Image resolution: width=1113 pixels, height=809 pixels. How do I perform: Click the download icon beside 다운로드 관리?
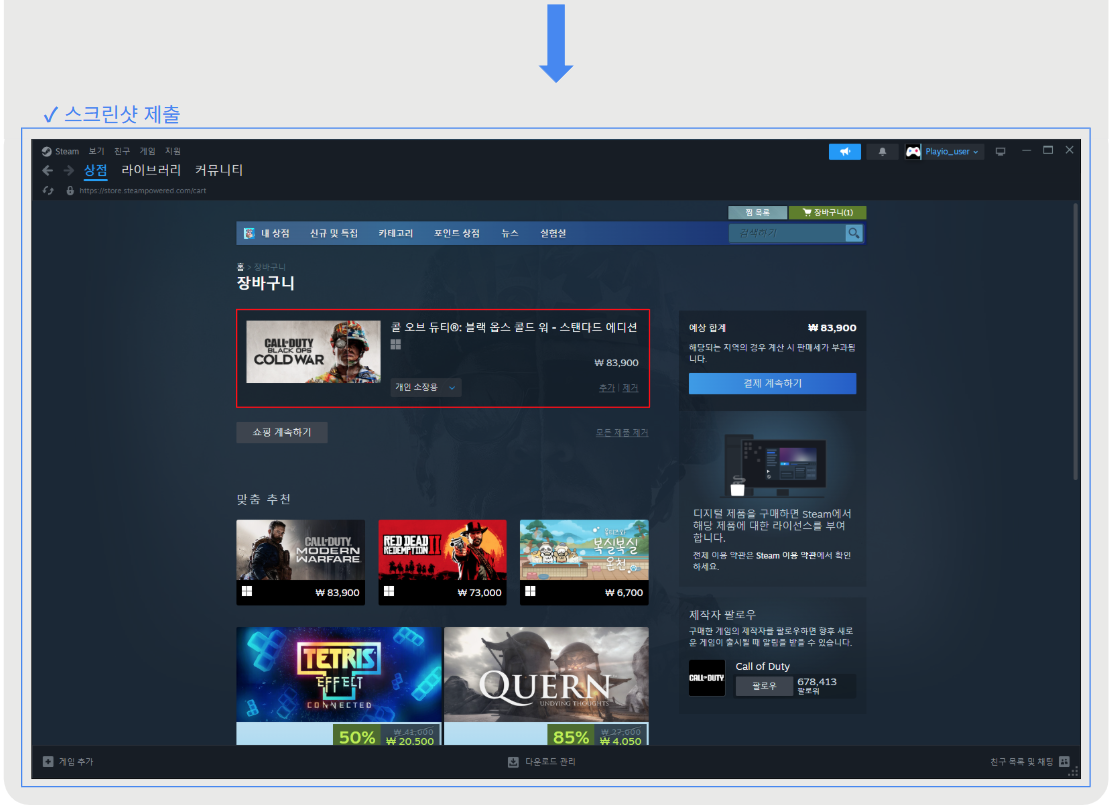513,761
